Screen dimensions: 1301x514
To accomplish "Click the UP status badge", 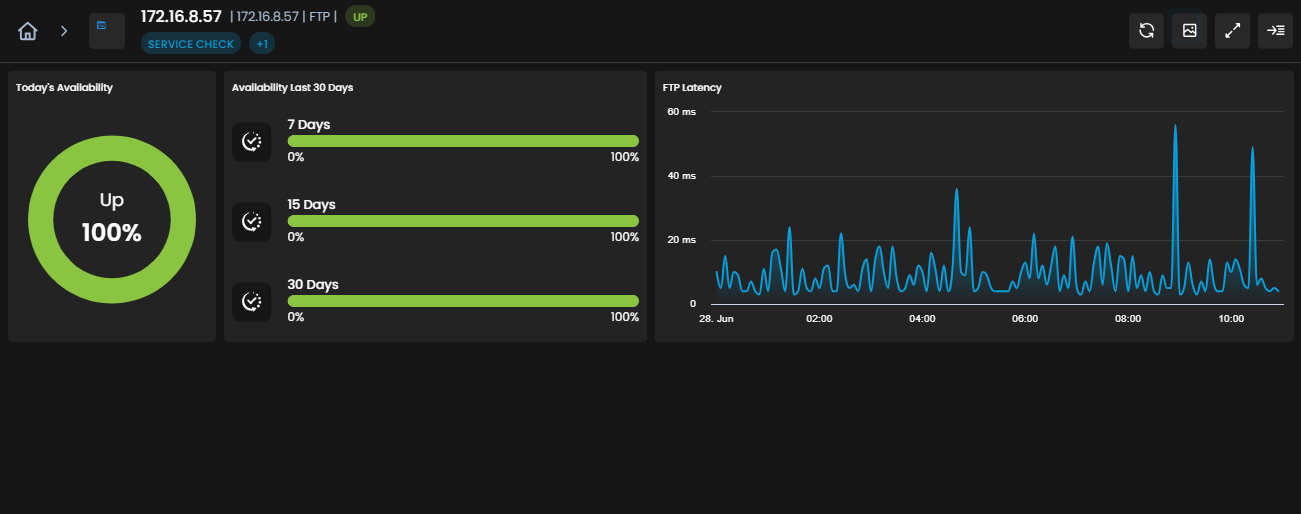I will 360,17.
